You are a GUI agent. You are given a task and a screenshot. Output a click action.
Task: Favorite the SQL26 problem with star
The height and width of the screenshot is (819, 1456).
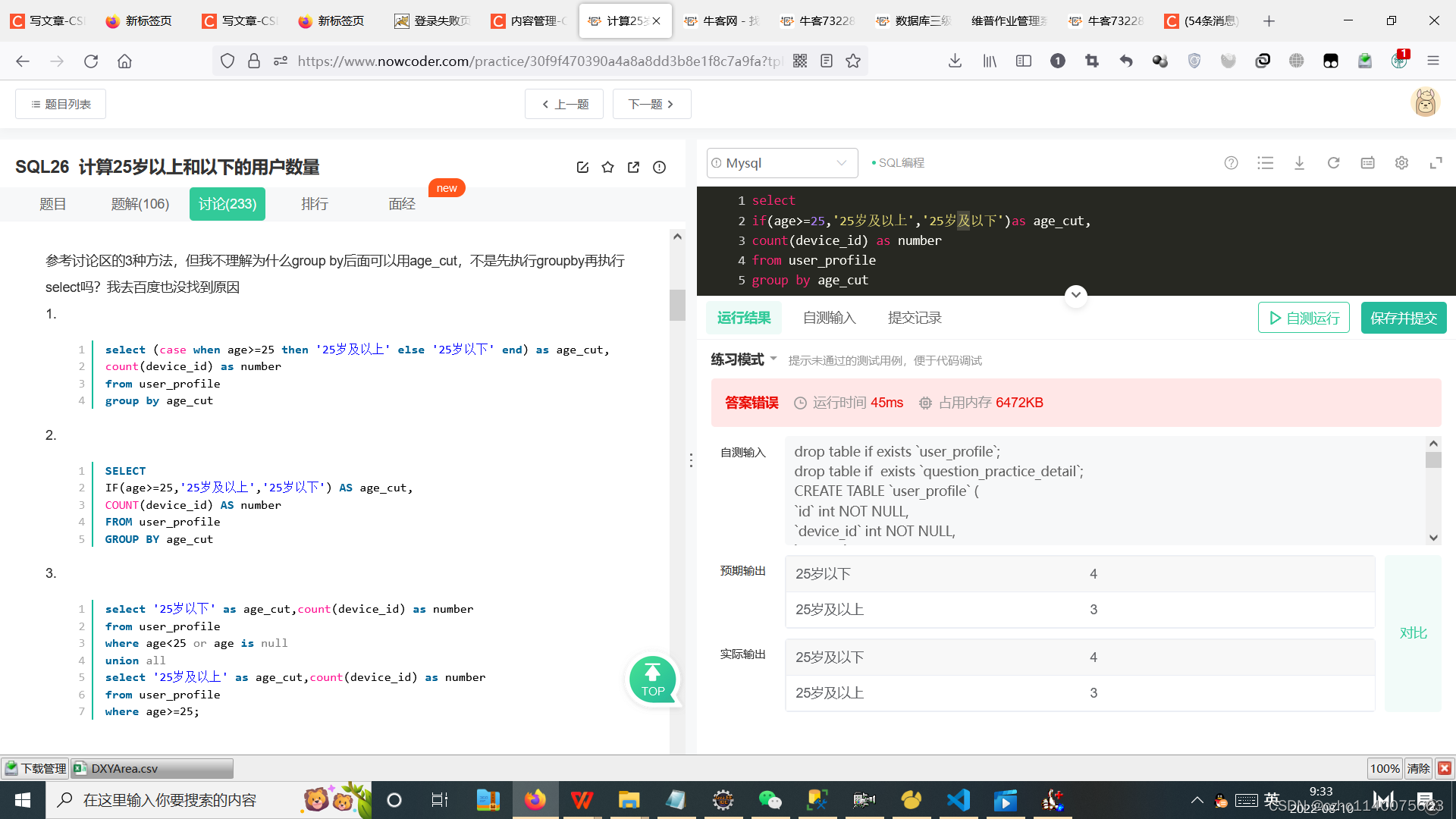(x=607, y=167)
